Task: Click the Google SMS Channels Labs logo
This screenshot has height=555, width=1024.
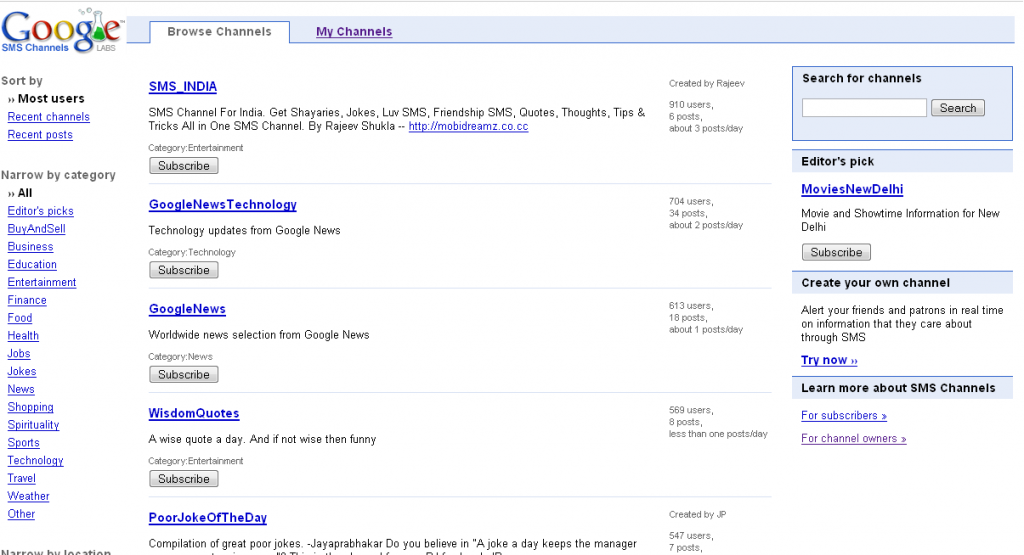Action: click(62, 31)
